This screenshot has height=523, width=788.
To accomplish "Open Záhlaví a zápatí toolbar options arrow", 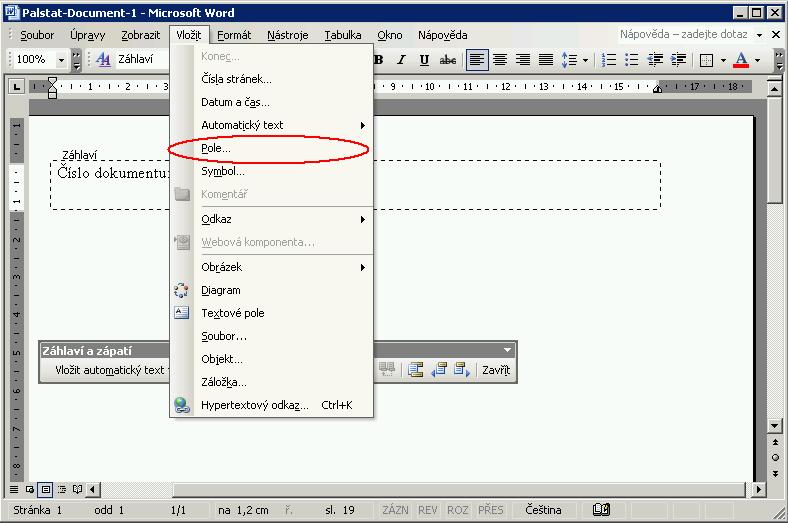I will (508, 350).
